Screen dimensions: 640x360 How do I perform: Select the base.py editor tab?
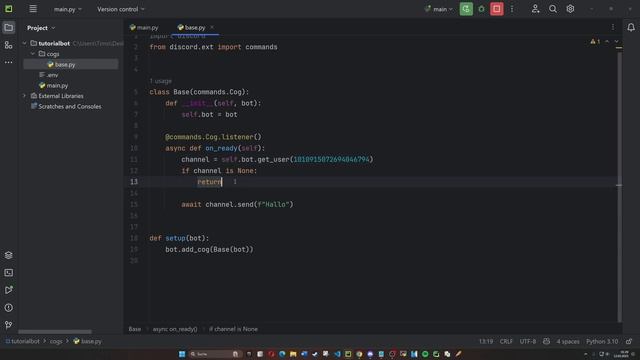(191, 27)
